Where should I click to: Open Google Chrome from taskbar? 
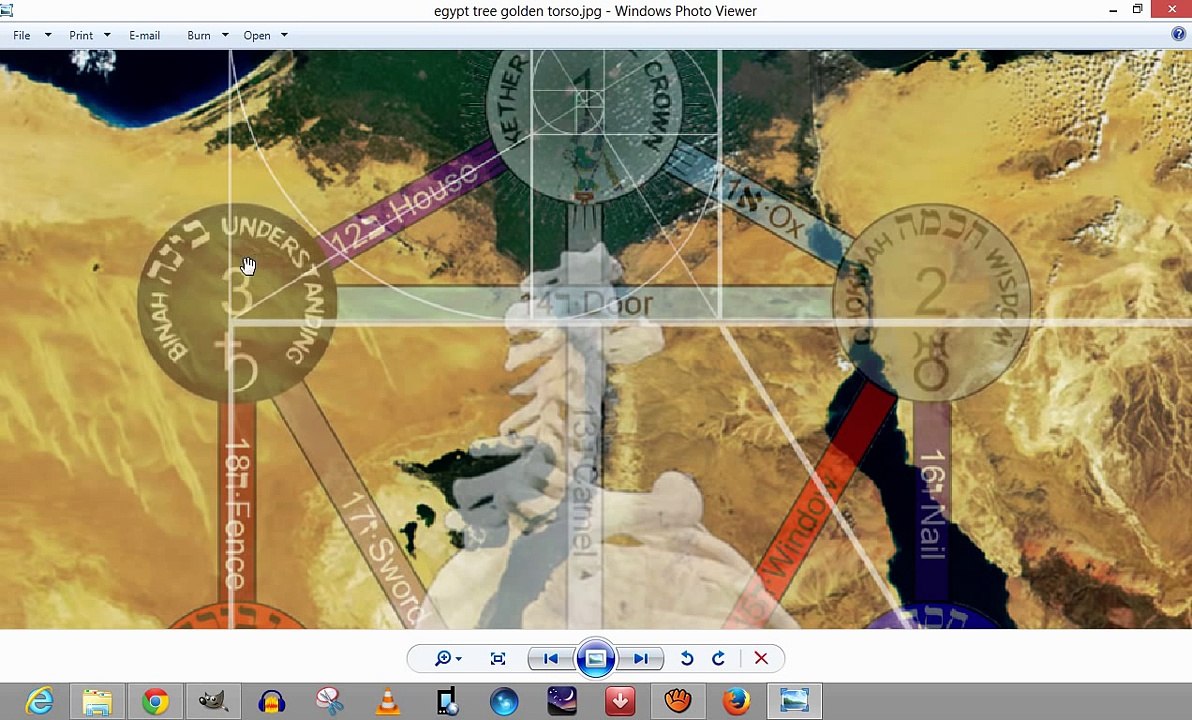pos(155,701)
